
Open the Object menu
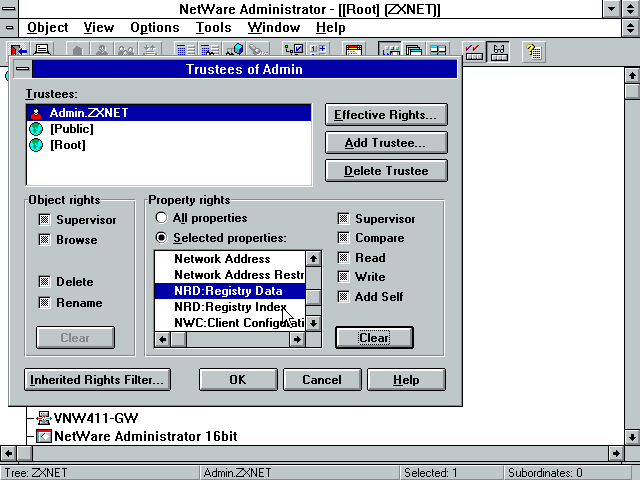click(x=47, y=27)
